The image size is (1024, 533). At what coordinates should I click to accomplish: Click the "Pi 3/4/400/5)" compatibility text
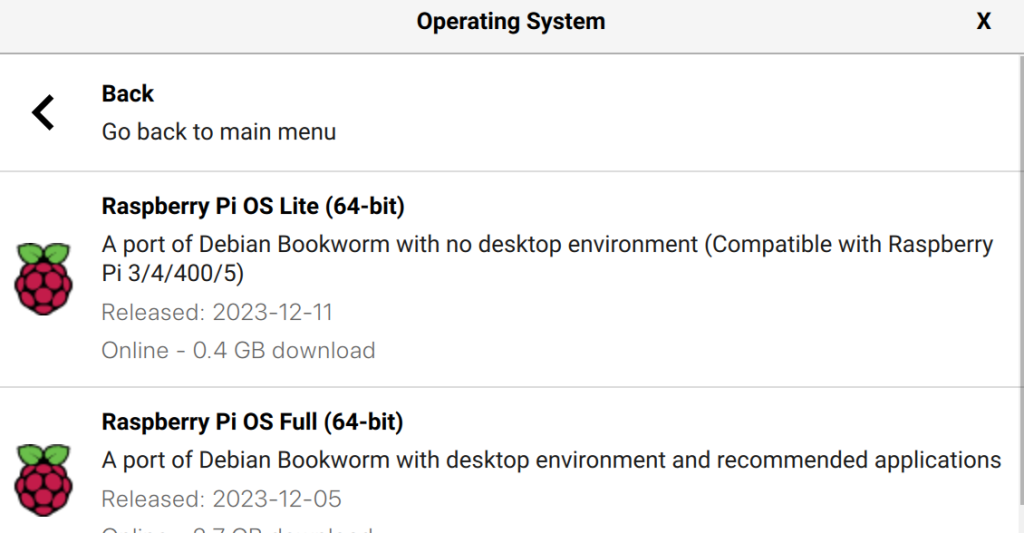coord(173,274)
